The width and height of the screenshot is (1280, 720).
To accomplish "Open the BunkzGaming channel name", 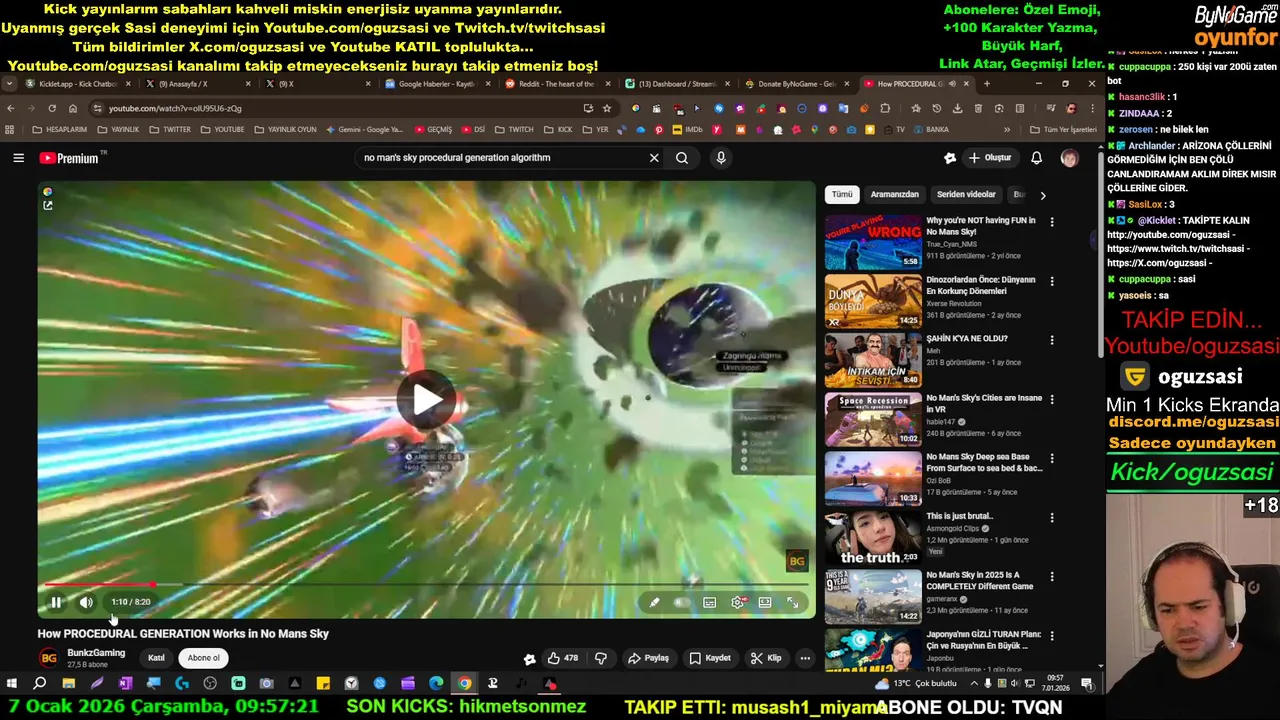I will 96,653.
